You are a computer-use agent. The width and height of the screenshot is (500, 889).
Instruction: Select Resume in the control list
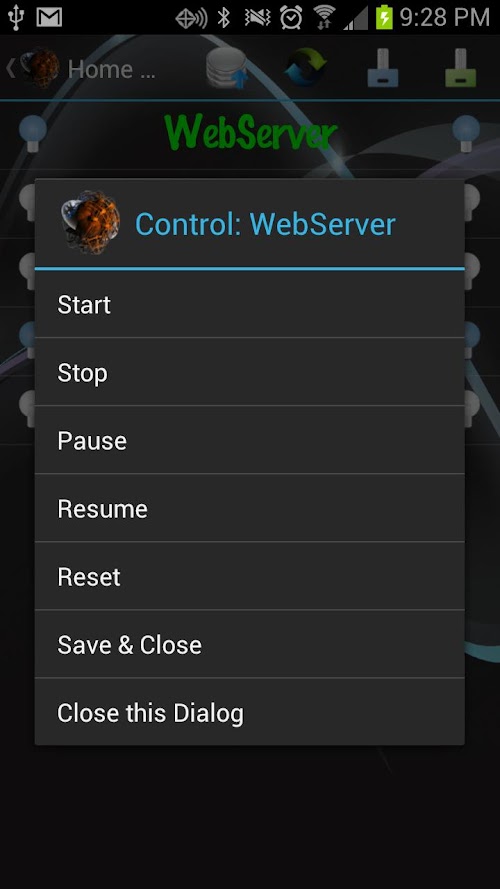point(249,508)
